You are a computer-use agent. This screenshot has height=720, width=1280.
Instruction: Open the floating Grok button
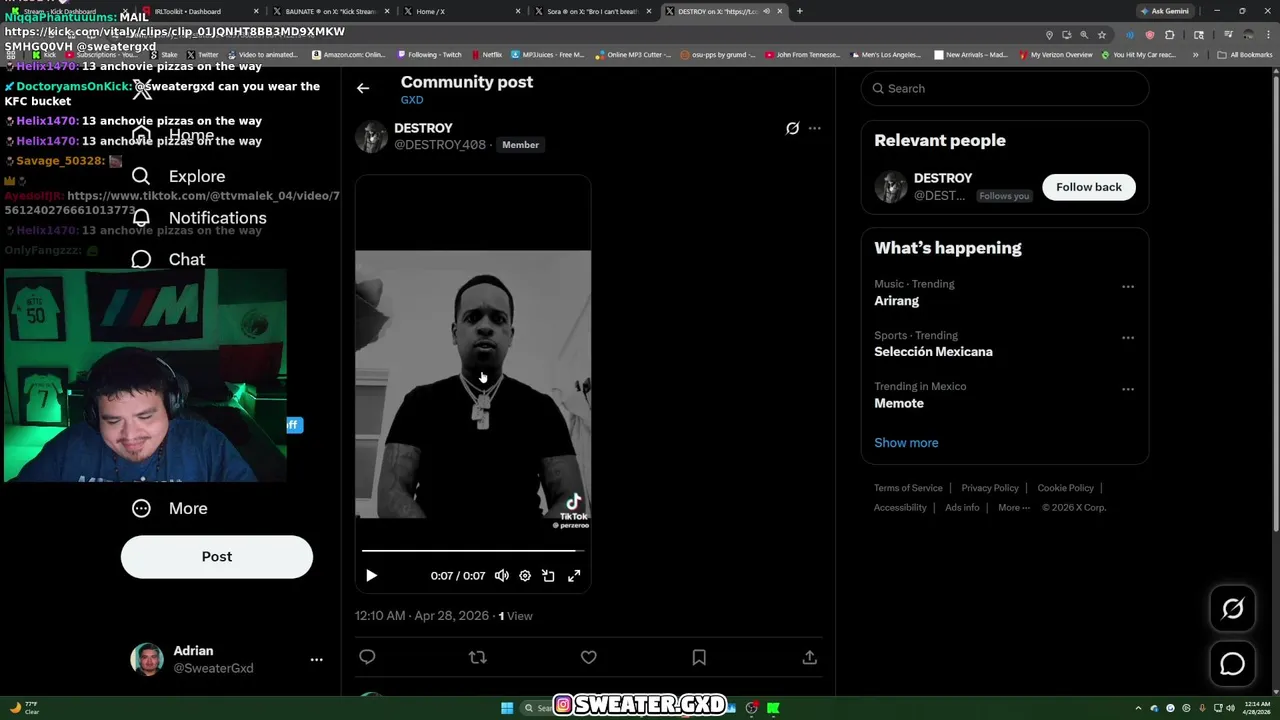[x=1233, y=609]
